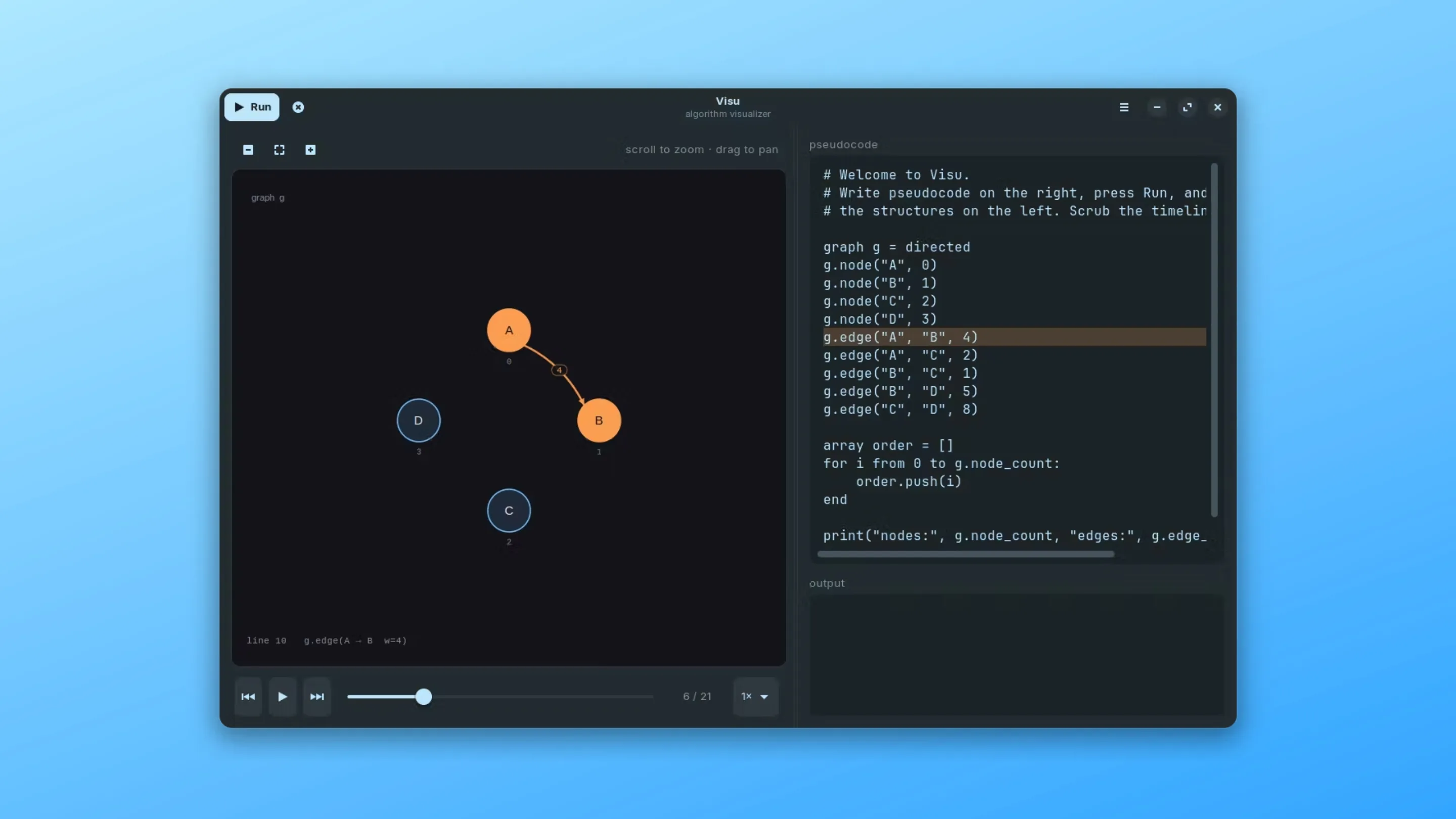Select graph node D
Image resolution: width=1456 pixels, height=819 pixels.
pyautogui.click(x=418, y=421)
